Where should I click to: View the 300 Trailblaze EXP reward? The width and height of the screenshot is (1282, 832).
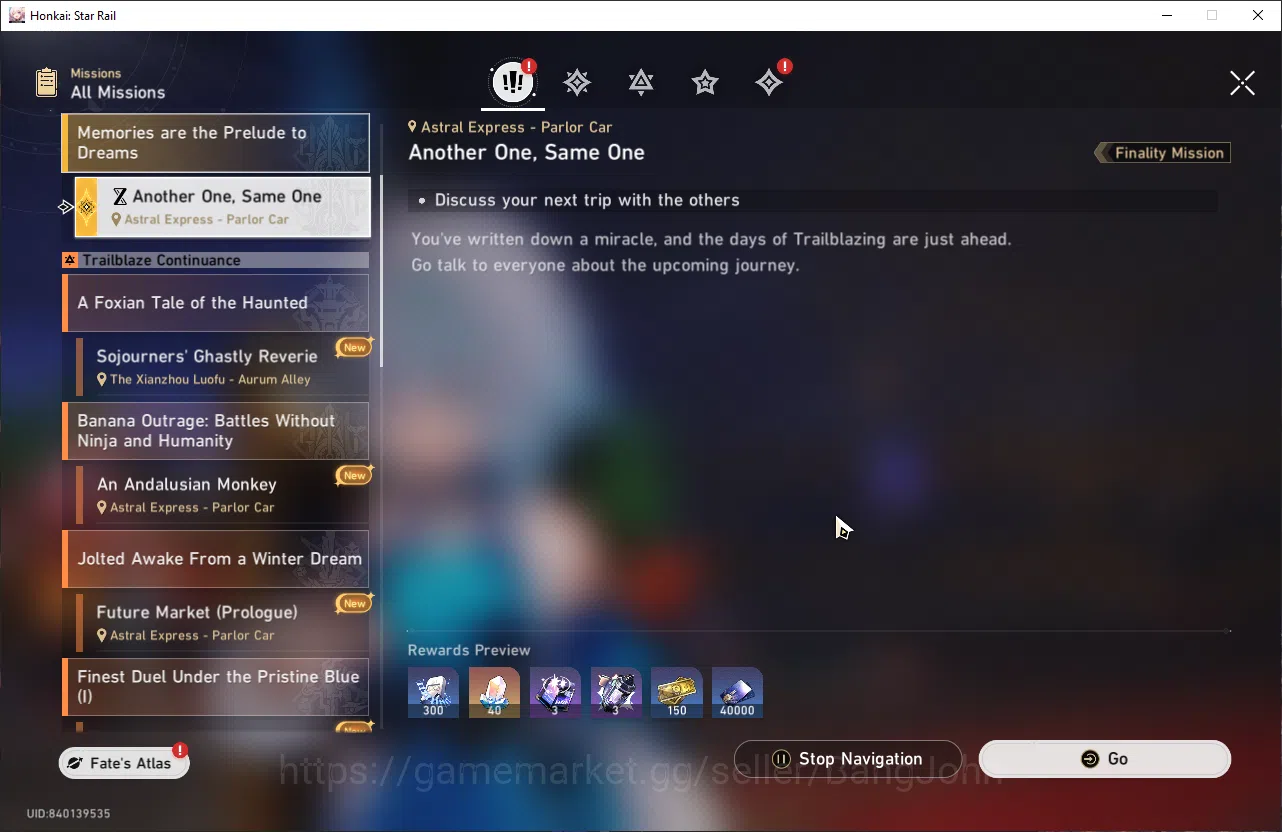coord(433,692)
